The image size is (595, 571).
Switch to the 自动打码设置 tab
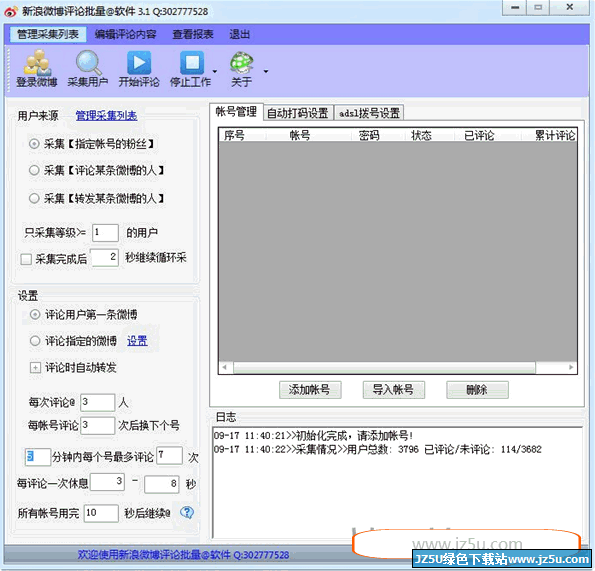[298, 113]
